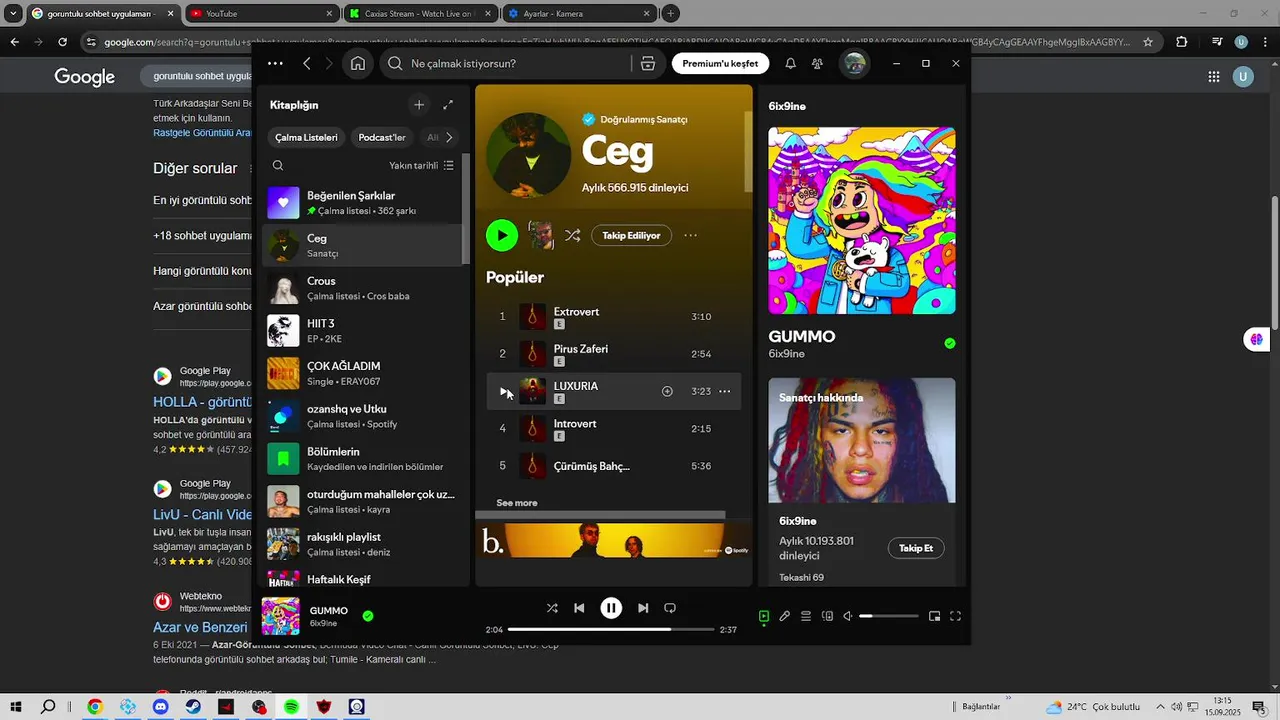Click green saved checkmark beside GUMMO in right panel
This screenshot has height=720, width=1280.
click(x=950, y=343)
